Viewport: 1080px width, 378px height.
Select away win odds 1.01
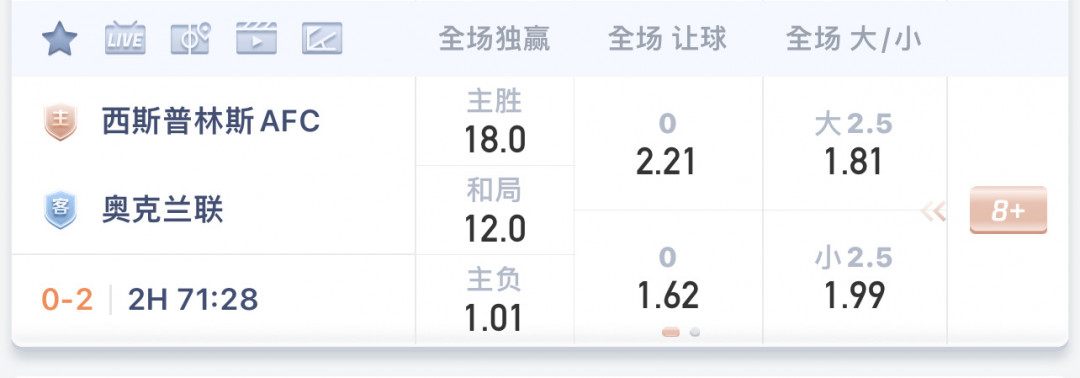click(495, 300)
